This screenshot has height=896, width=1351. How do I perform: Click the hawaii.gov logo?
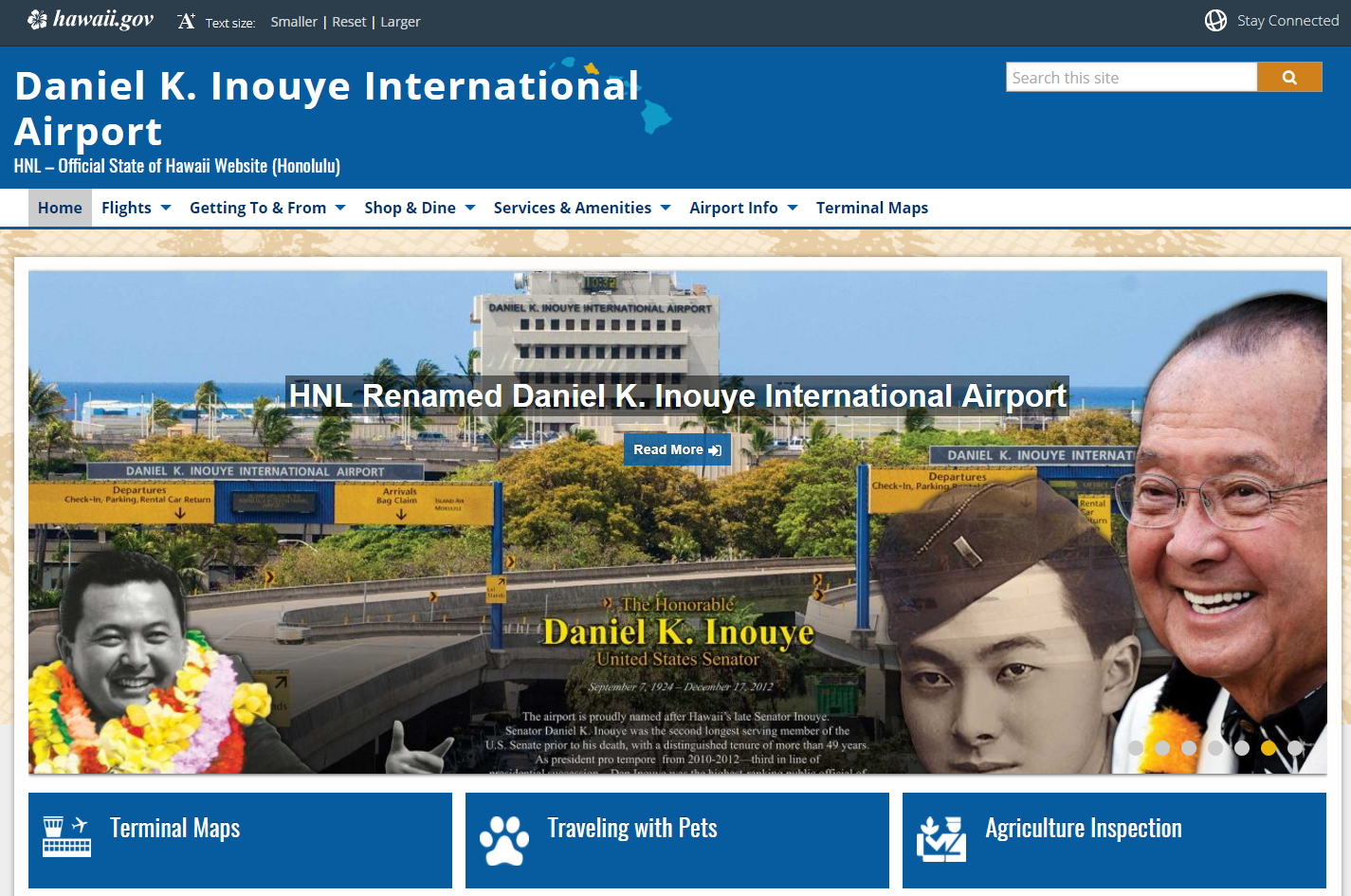(x=90, y=20)
